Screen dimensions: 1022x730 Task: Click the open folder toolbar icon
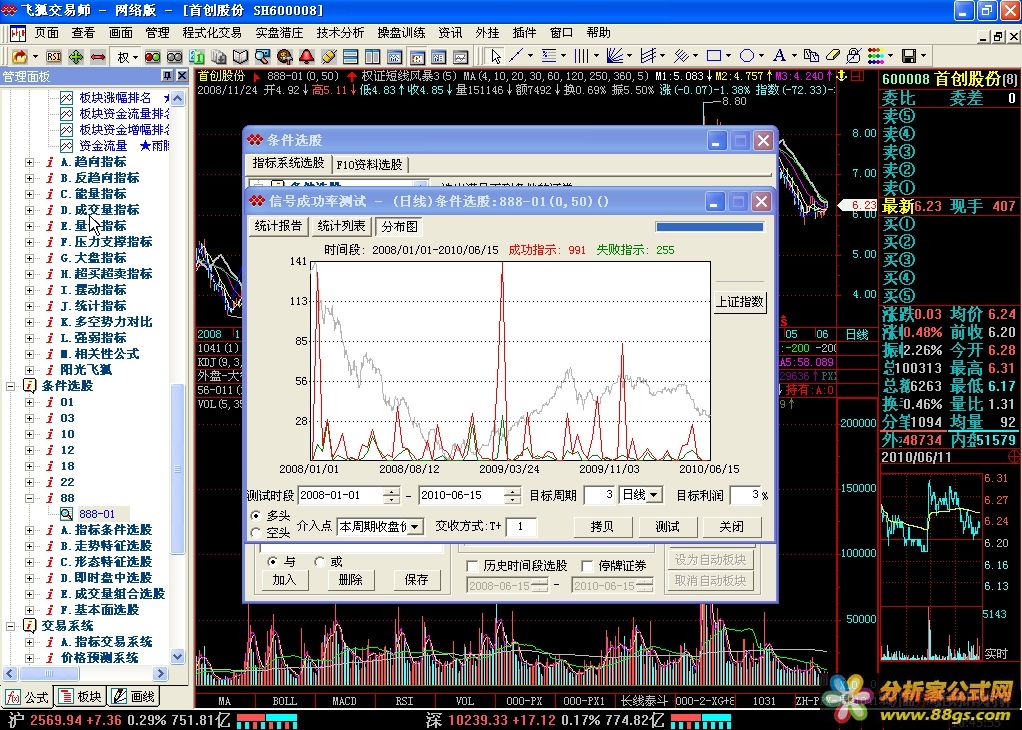pyautogui.click(x=20, y=57)
